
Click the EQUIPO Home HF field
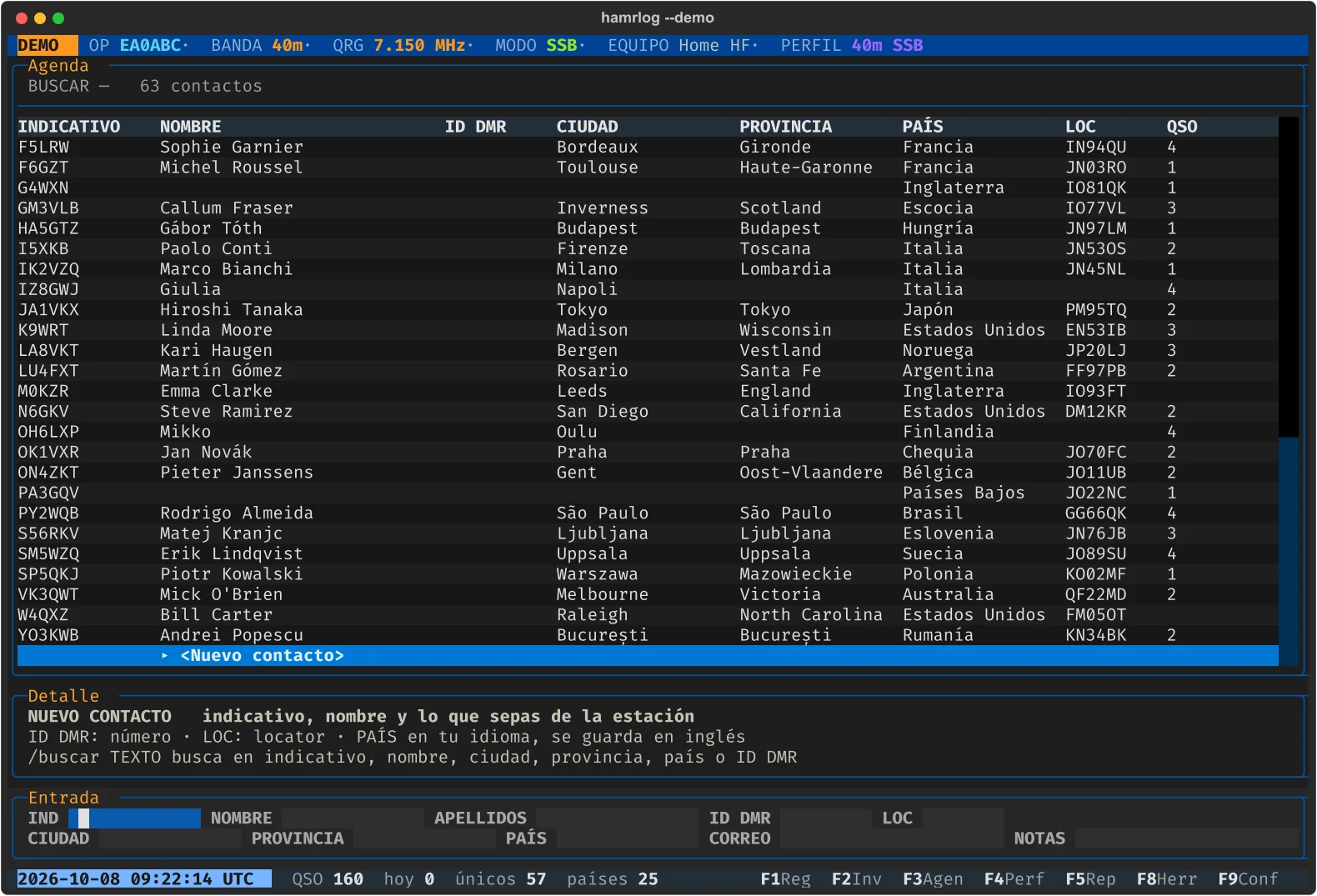point(679,46)
